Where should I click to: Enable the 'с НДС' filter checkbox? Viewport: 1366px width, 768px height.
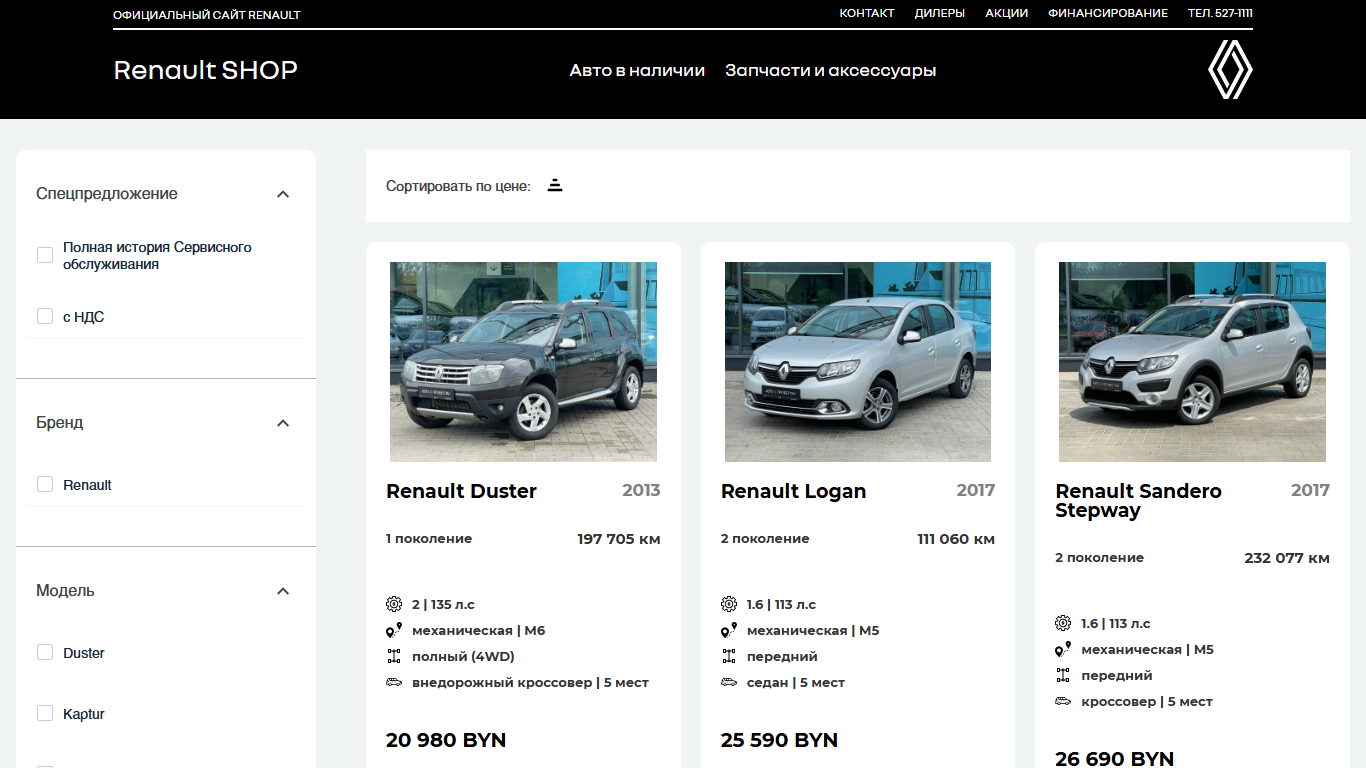pyautogui.click(x=45, y=316)
